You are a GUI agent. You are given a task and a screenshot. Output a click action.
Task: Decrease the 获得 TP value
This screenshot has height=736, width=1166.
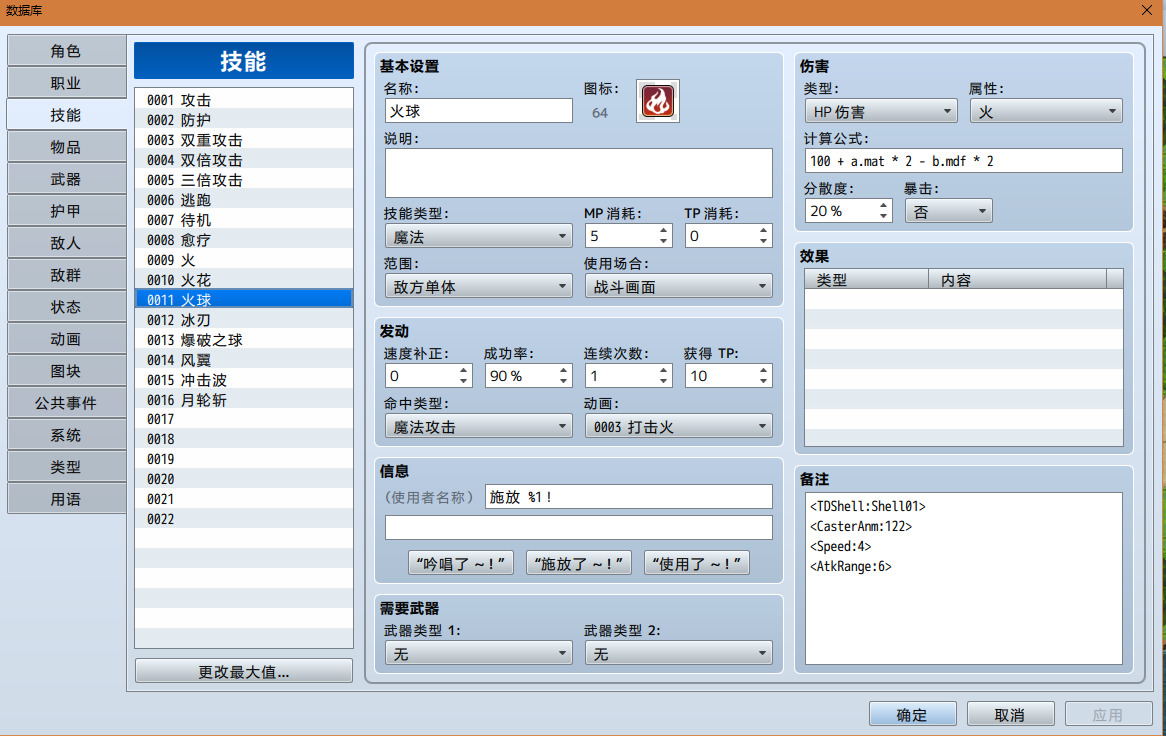(x=764, y=381)
